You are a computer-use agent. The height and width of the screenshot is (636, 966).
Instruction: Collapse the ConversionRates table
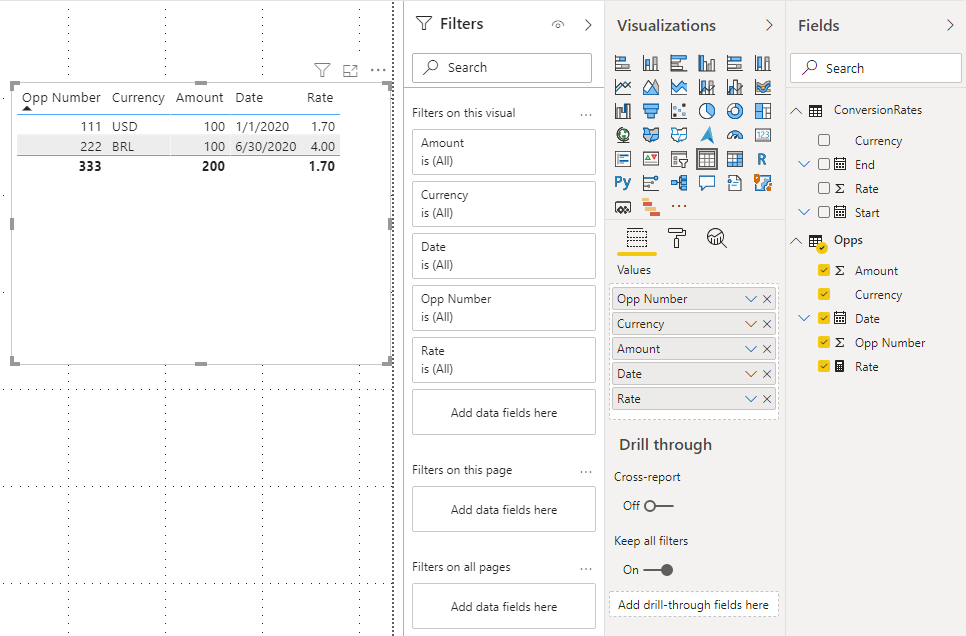(796, 111)
